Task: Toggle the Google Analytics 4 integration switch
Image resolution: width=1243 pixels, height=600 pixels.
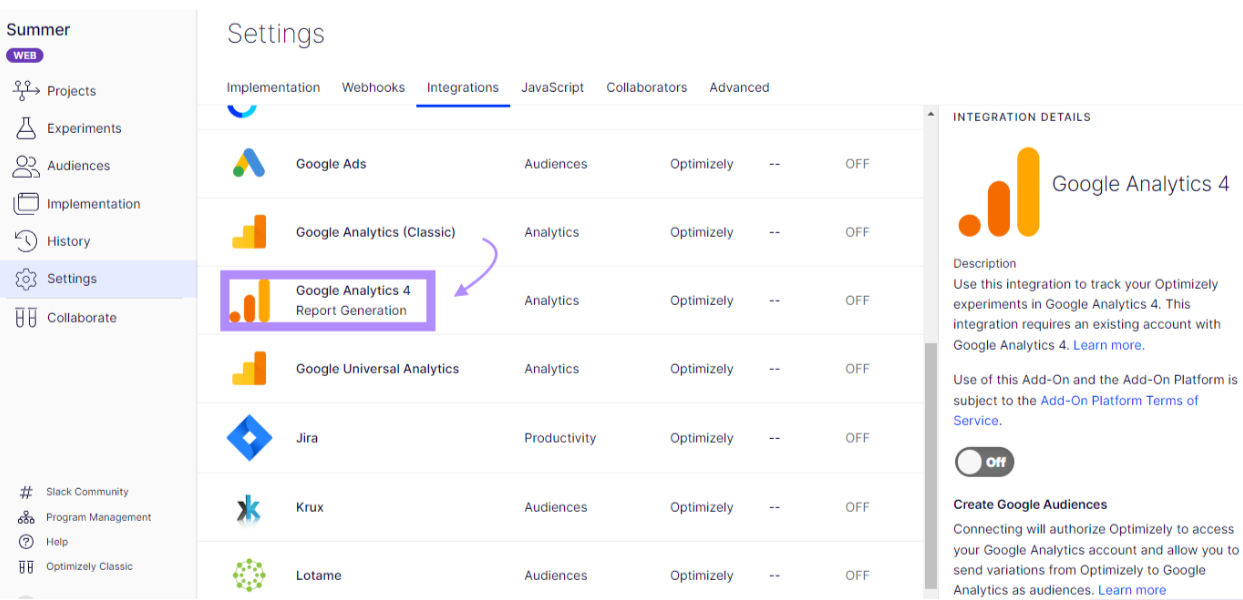Action: coord(984,462)
